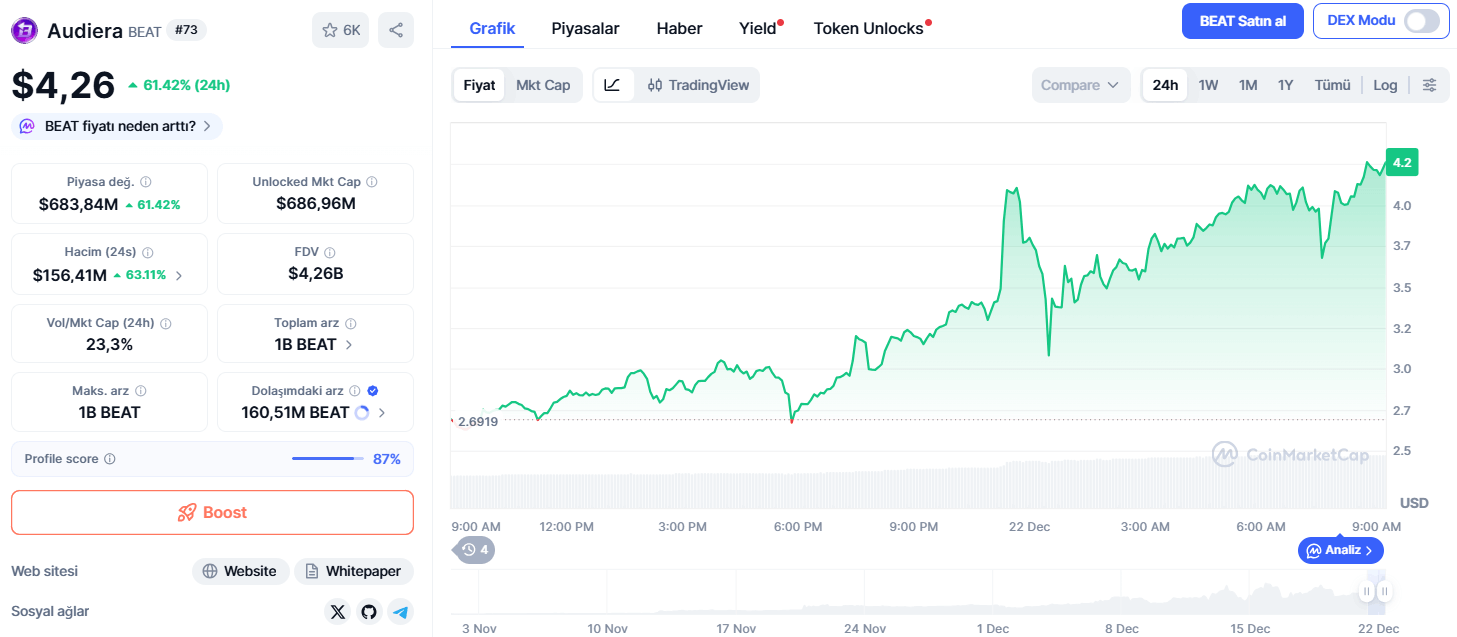The width and height of the screenshot is (1457, 637).
Task: Open the Piyasalar tab
Action: point(585,28)
